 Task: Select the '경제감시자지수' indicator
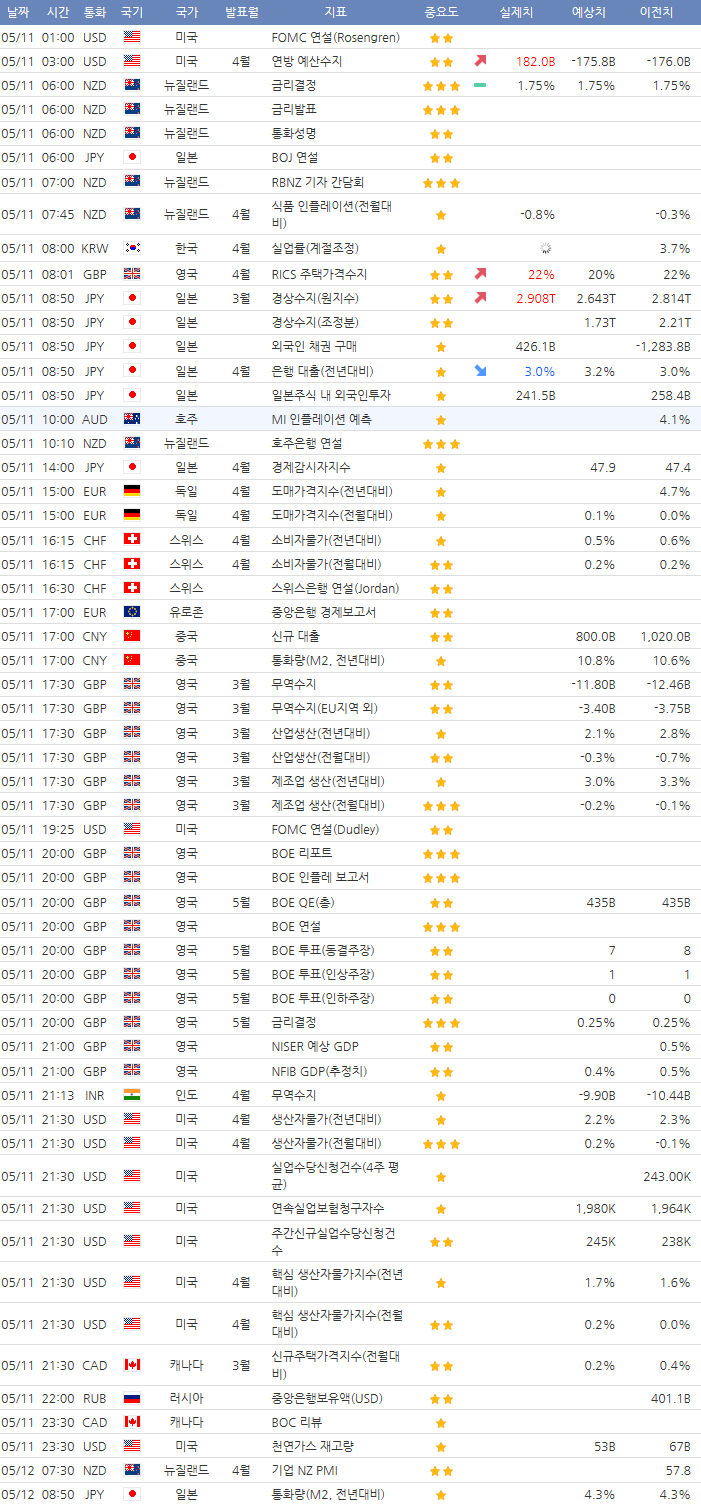(x=311, y=467)
